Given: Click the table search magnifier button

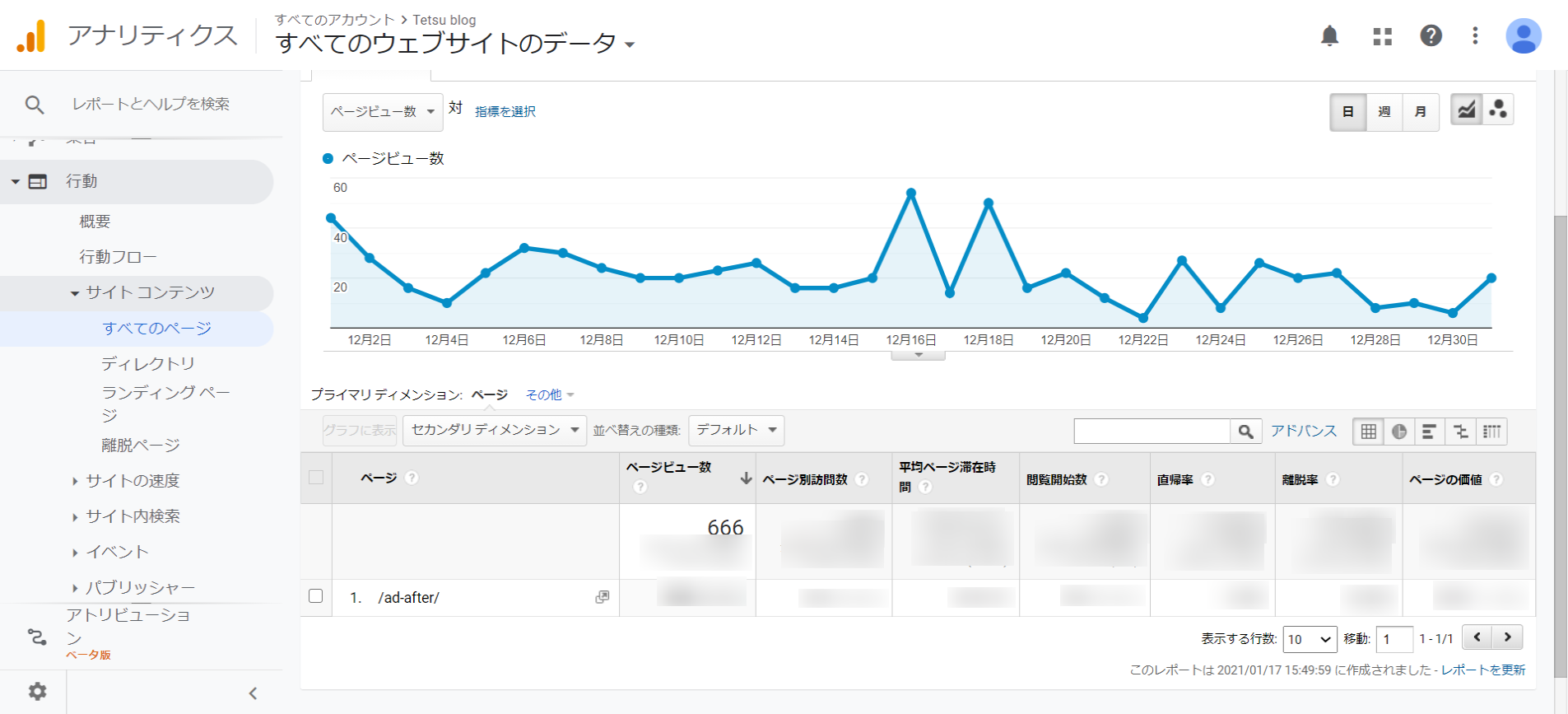Looking at the screenshot, I should tap(1246, 432).
